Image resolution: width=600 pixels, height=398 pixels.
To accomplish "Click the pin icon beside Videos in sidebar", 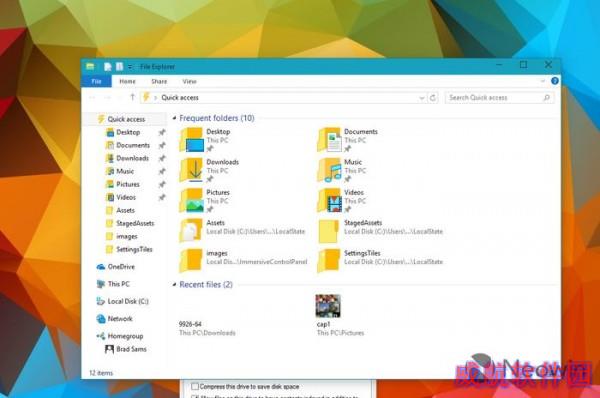I will pos(162,197).
